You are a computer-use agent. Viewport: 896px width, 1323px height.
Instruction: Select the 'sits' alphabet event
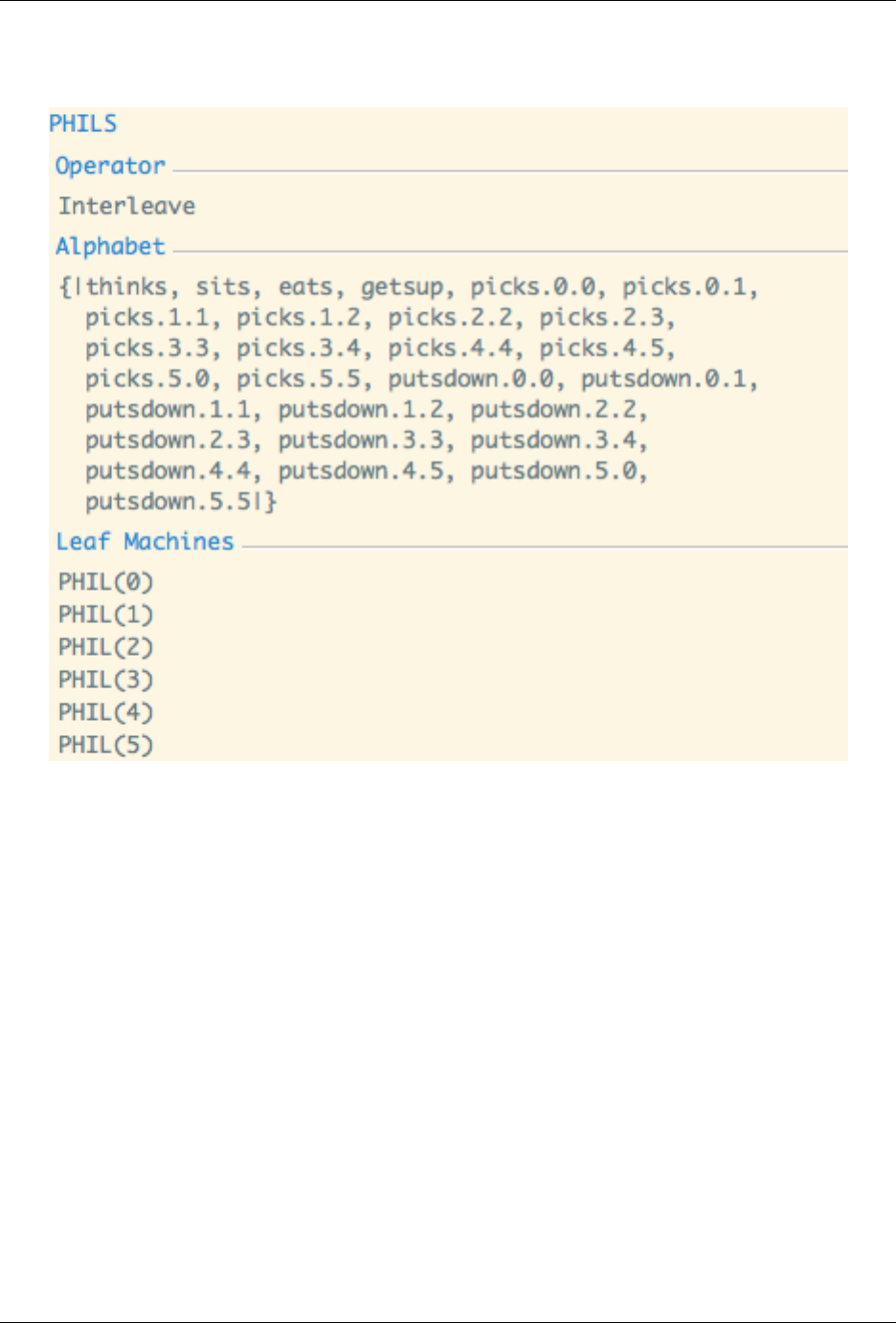223,287
